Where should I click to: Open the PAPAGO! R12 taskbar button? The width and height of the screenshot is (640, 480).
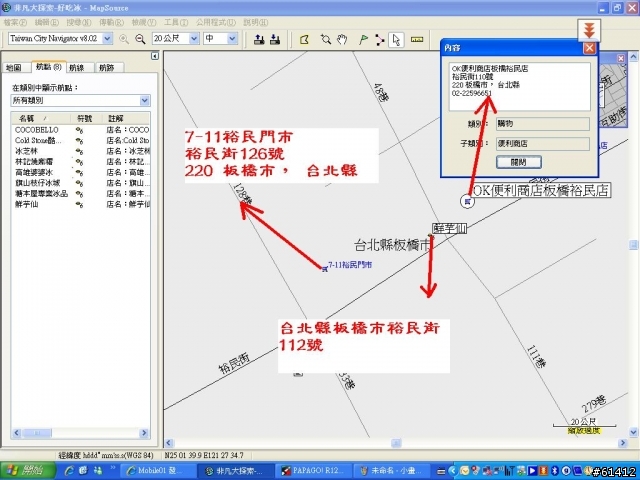(x=313, y=471)
